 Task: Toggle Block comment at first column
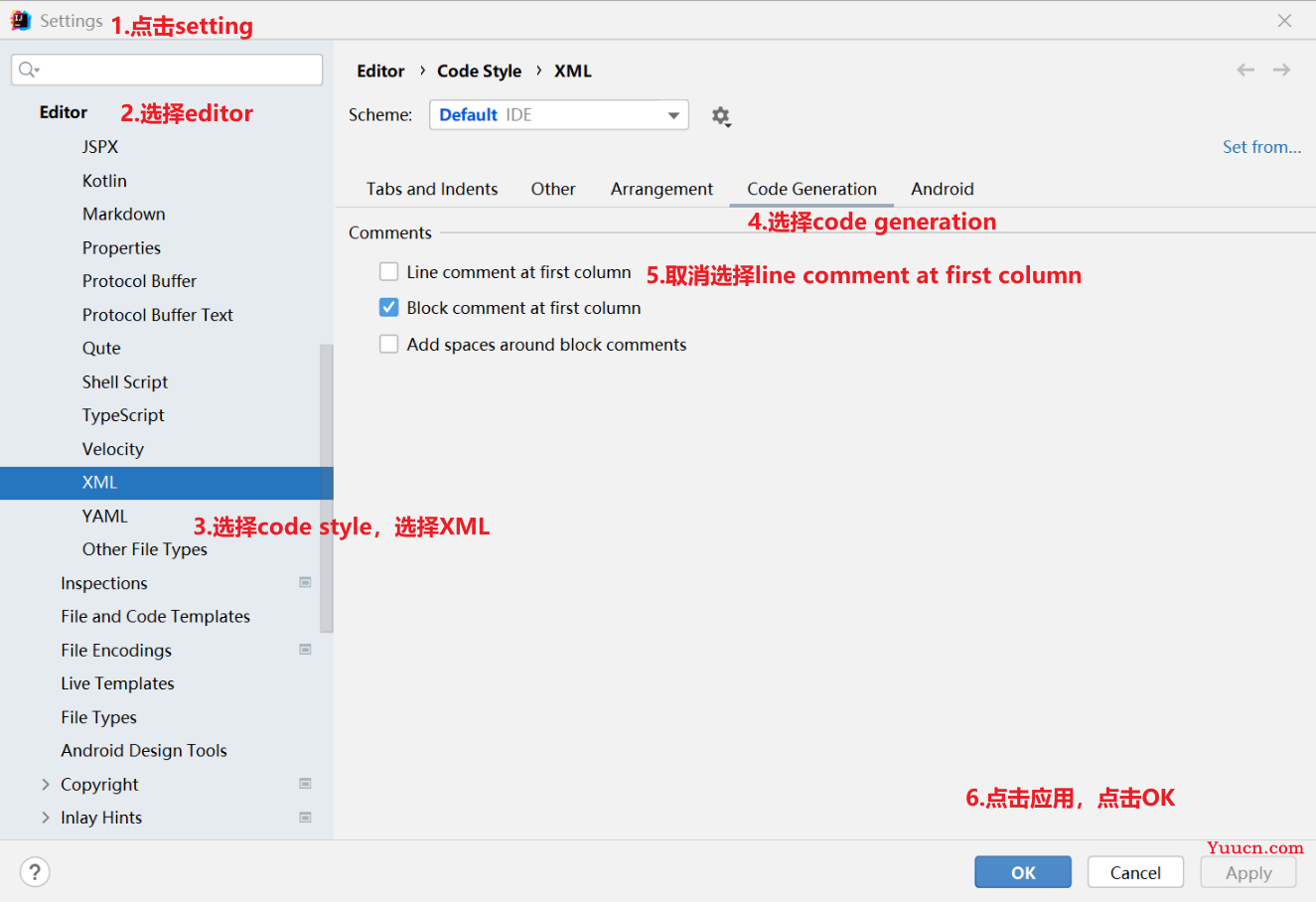(x=389, y=308)
